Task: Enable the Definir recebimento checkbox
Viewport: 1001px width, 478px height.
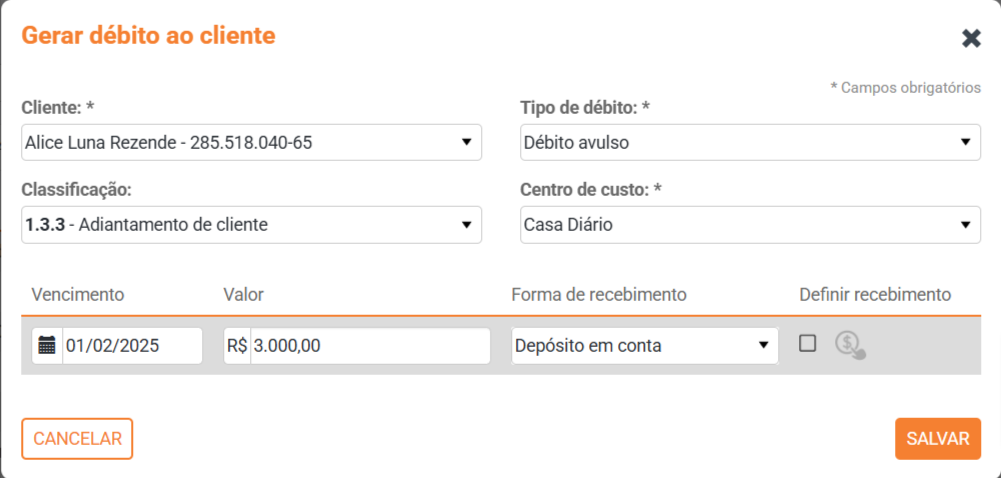Action: [808, 343]
